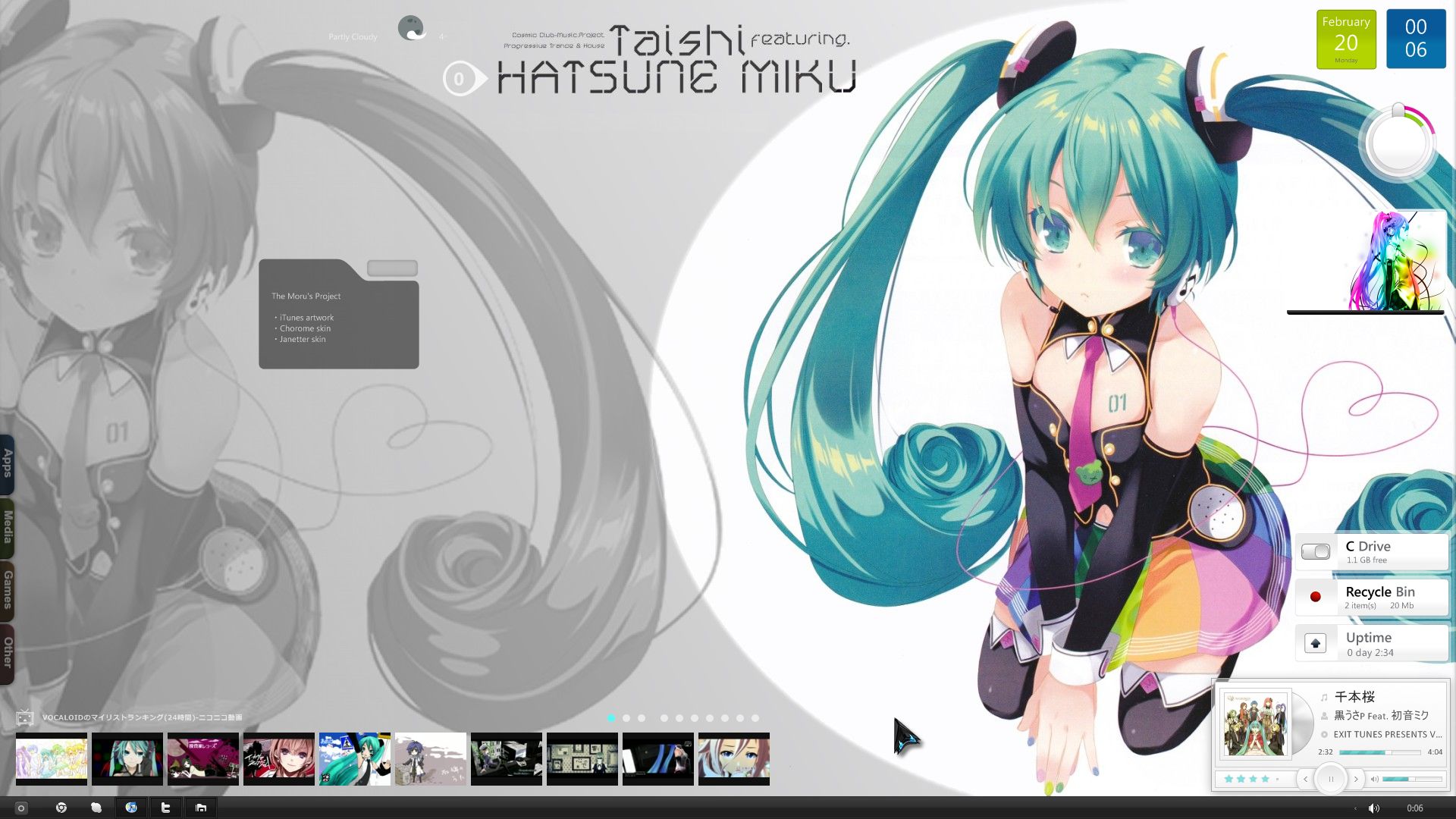The image size is (1456, 819).
Task: Adjust the player volume slider
Action: [x=1412, y=779]
